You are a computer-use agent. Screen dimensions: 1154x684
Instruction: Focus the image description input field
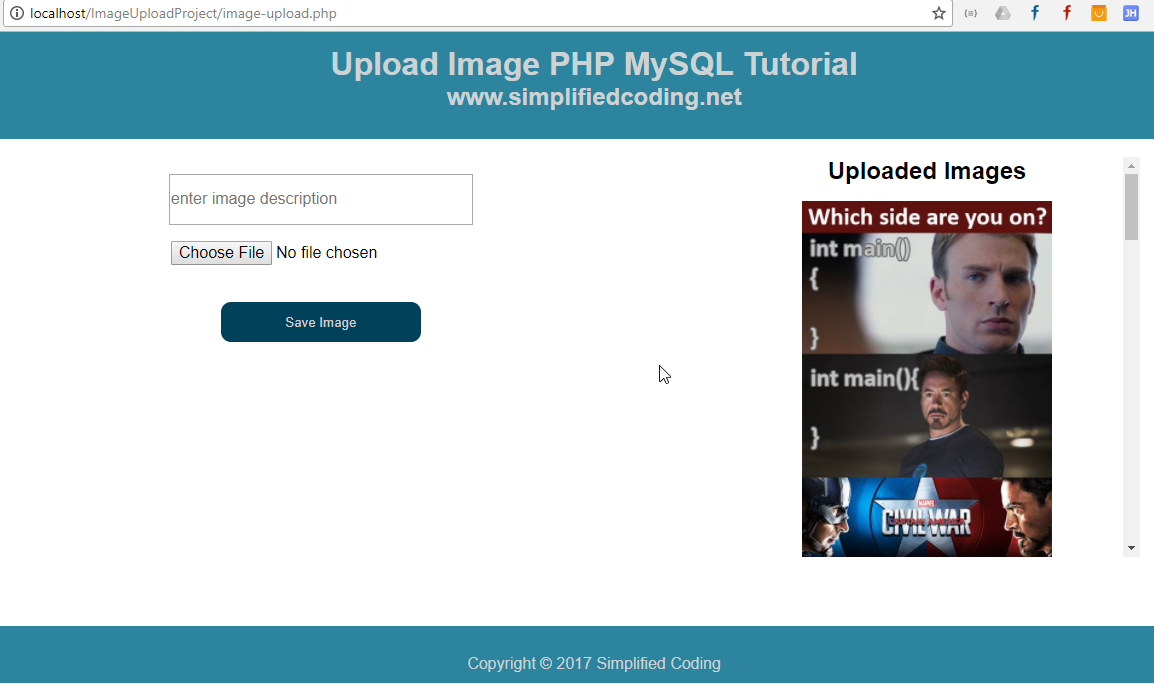[320, 199]
